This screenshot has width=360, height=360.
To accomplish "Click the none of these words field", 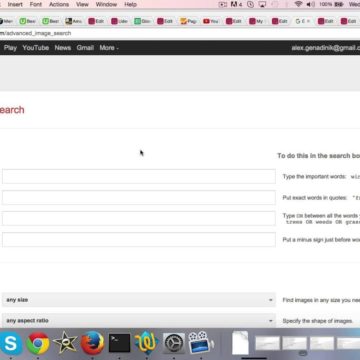I will click(139, 239).
